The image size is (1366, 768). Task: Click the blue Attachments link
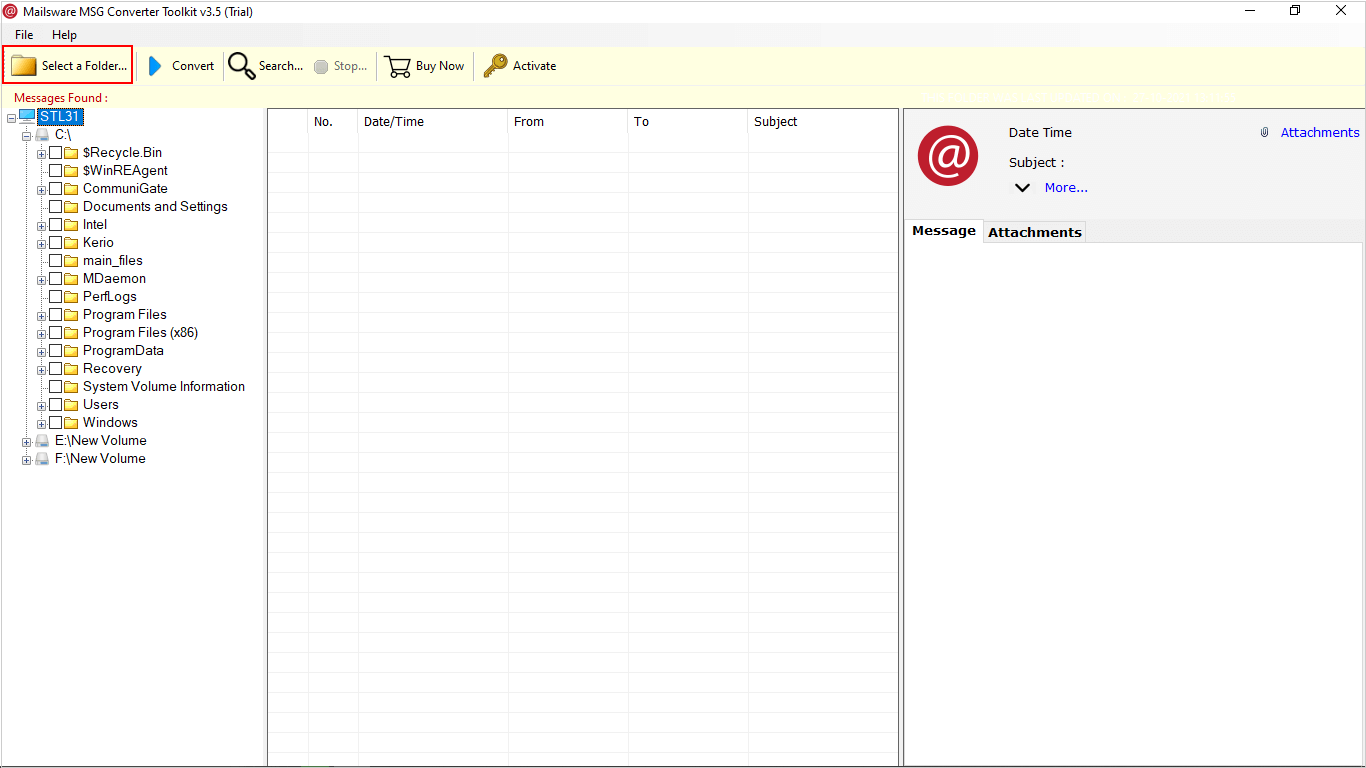[1319, 133]
